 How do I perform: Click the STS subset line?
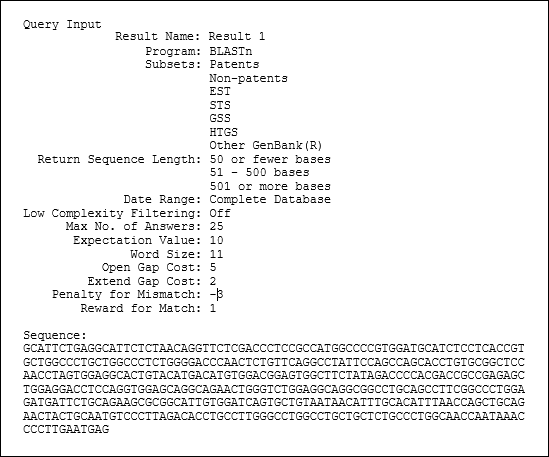220,105
